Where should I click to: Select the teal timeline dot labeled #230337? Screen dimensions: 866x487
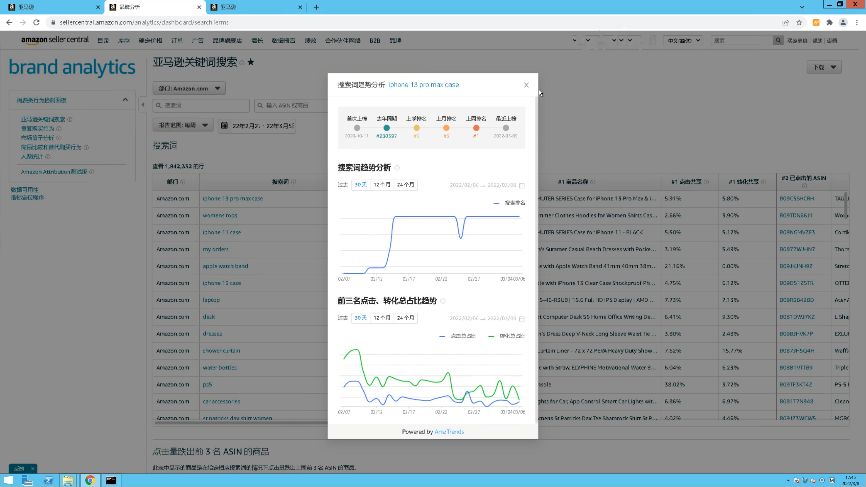click(387, 128)
